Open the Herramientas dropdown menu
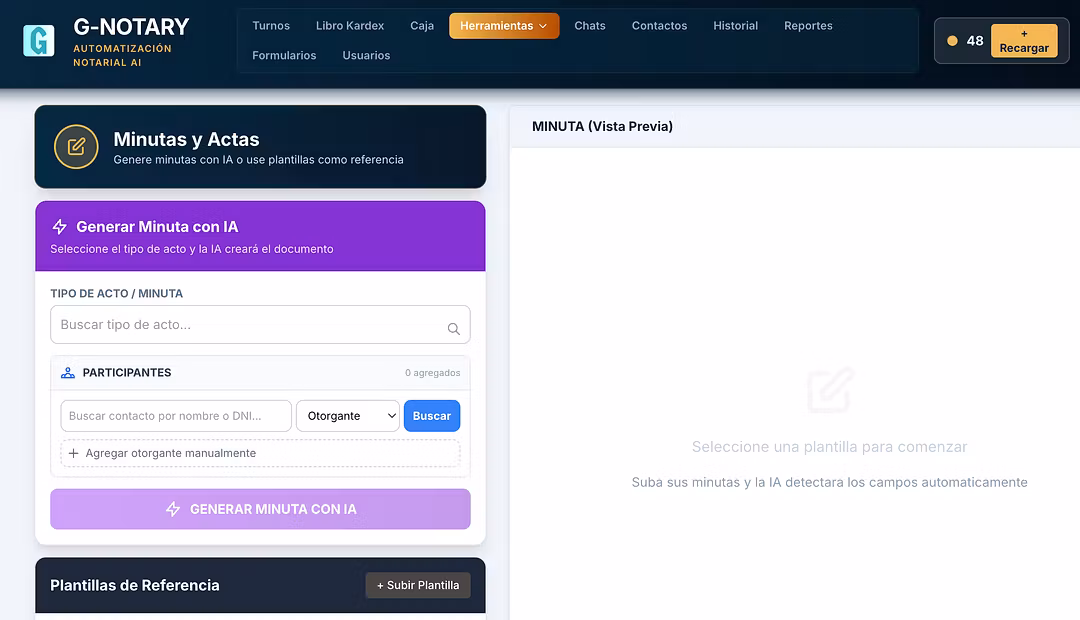Image resolution: width=1080 pixels, height=620 pixels. click(504, 26)
